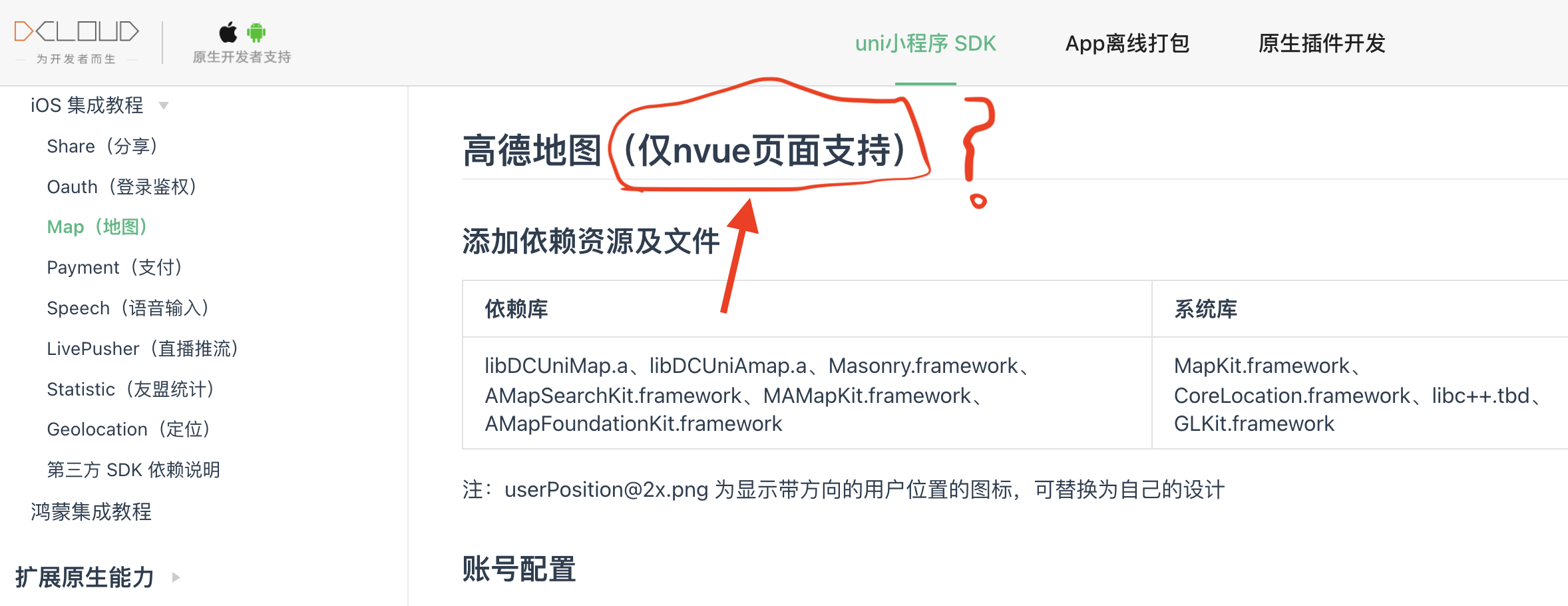Open 第三方 SDK 依赖说明 sidebar entry
Viewport: 1568px width, 606px height.
point(133,469)
